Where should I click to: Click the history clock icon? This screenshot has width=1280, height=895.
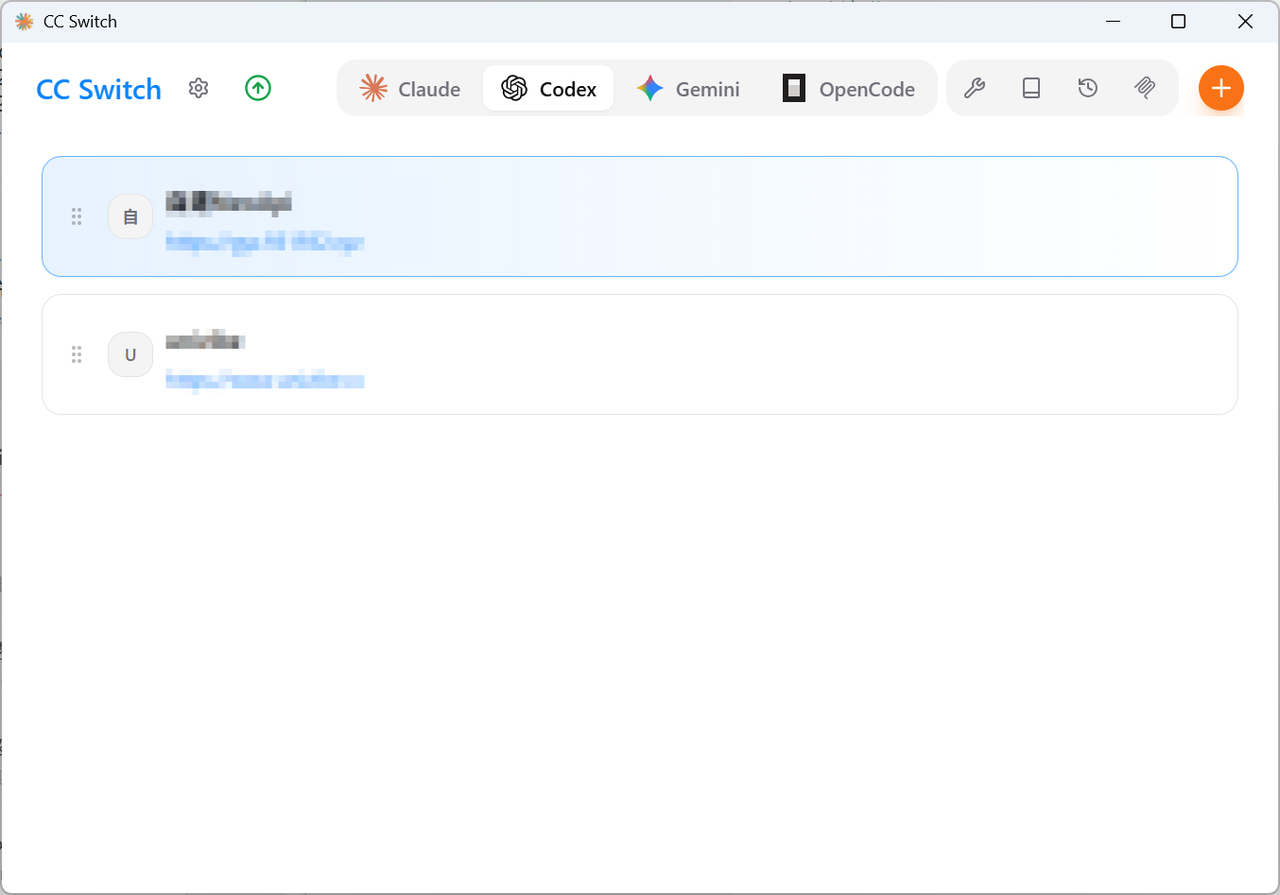1088,88
